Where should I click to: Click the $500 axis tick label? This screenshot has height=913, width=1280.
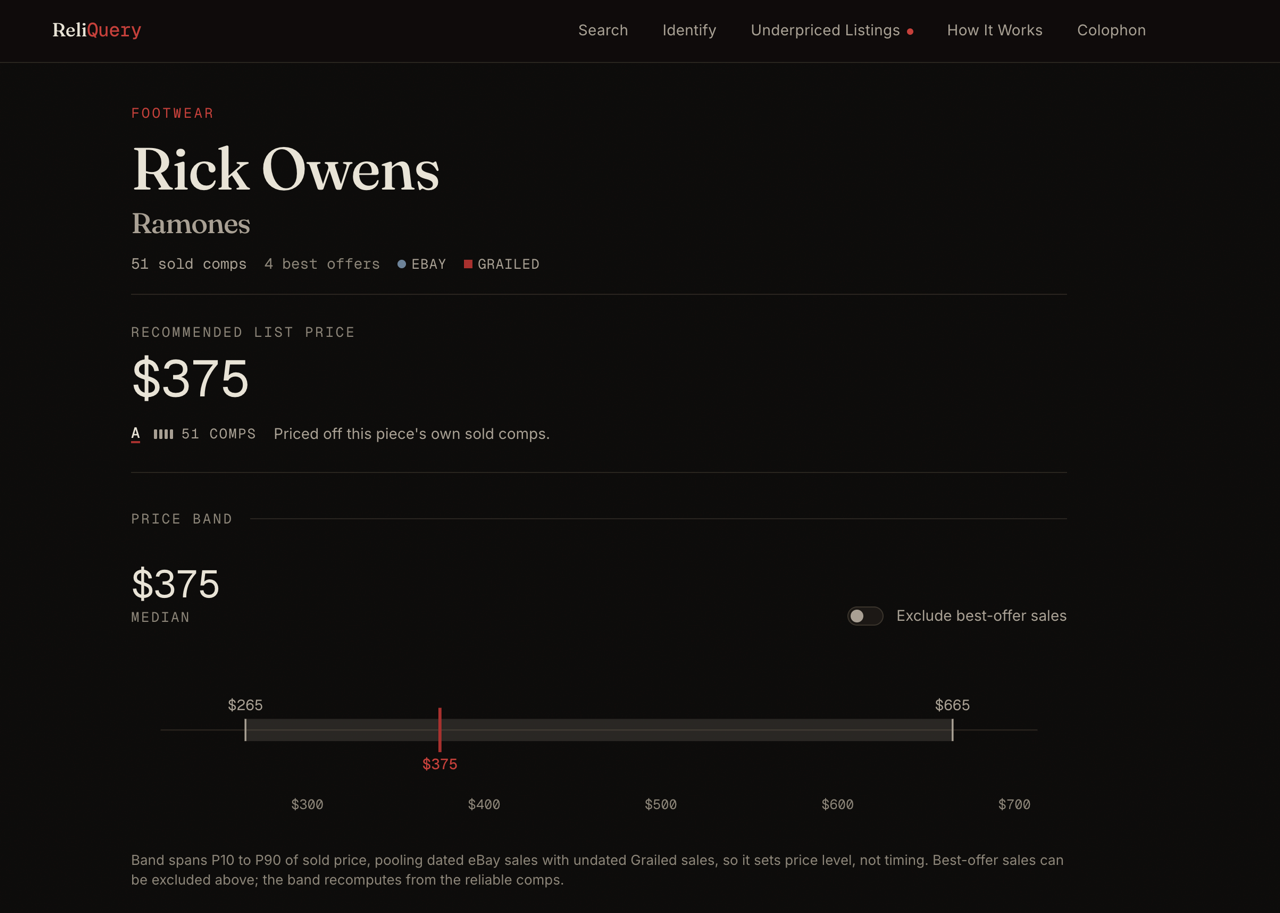coord(661,804)
